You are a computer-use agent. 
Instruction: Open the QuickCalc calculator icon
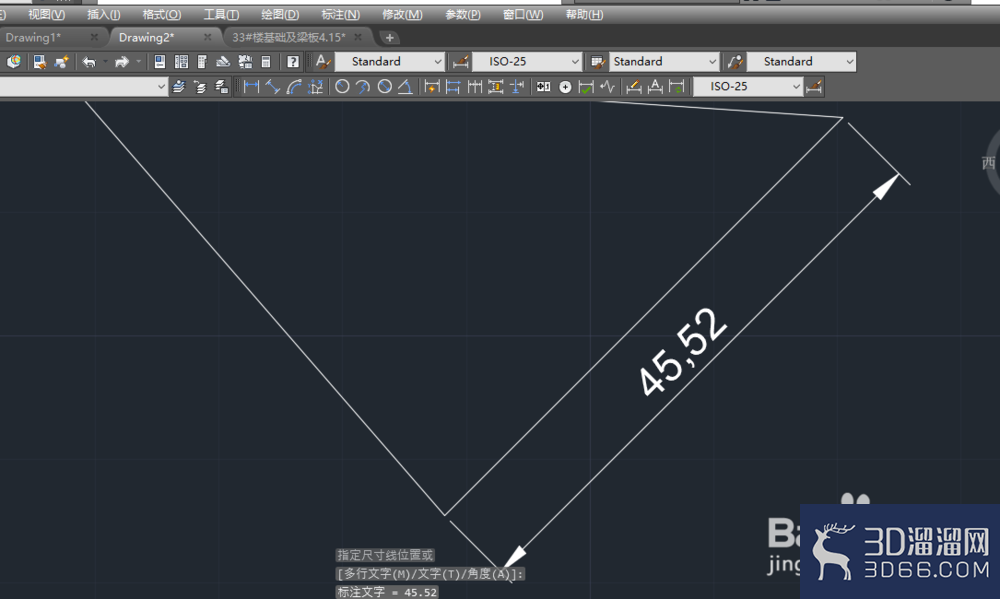[266, 62]
